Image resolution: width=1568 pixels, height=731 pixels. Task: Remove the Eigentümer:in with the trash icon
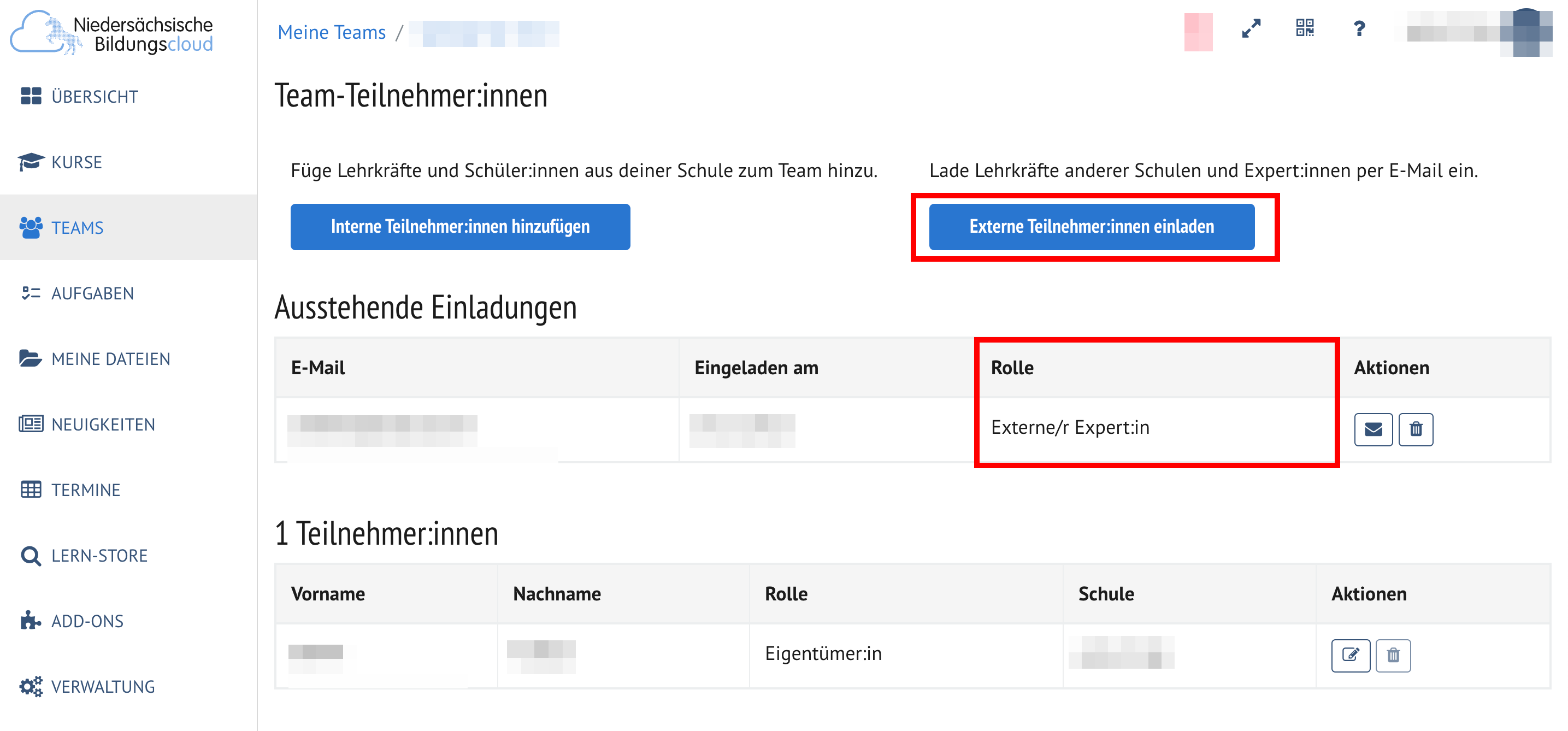[x=1394, y=655]
